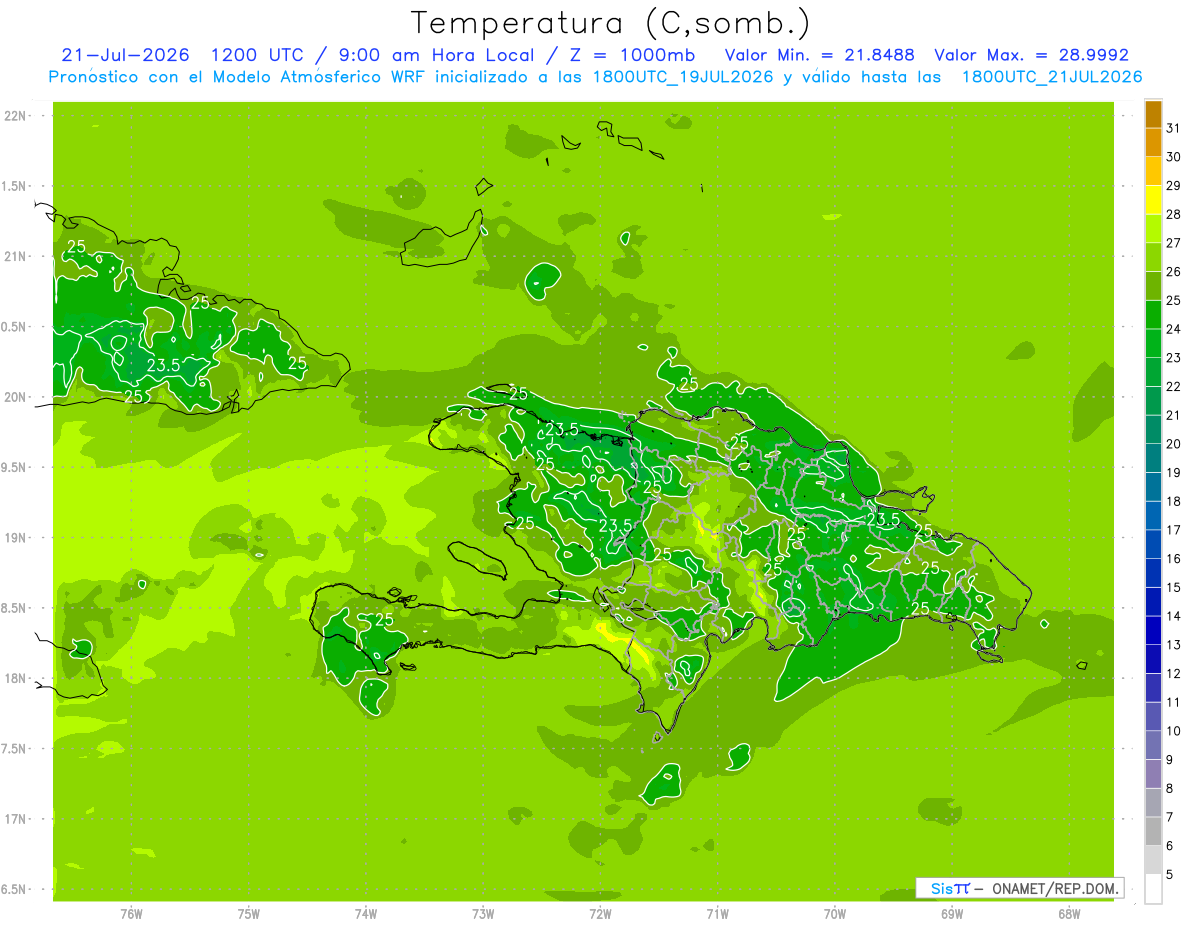
Task: Click the color scale value "31"
Action: [1173, 128]
